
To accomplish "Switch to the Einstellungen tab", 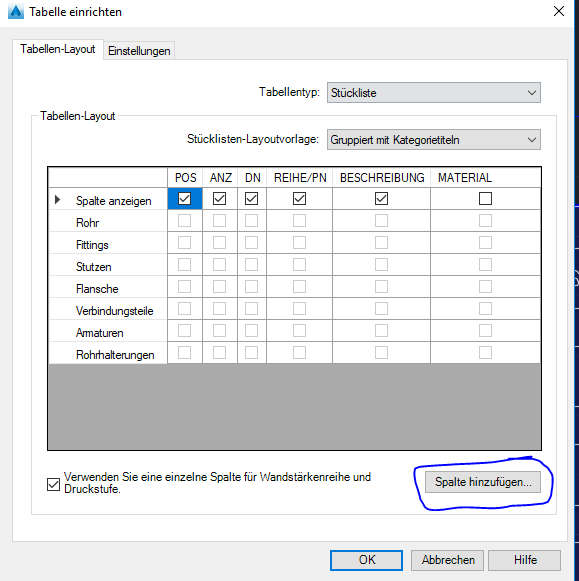I will 139,51.
